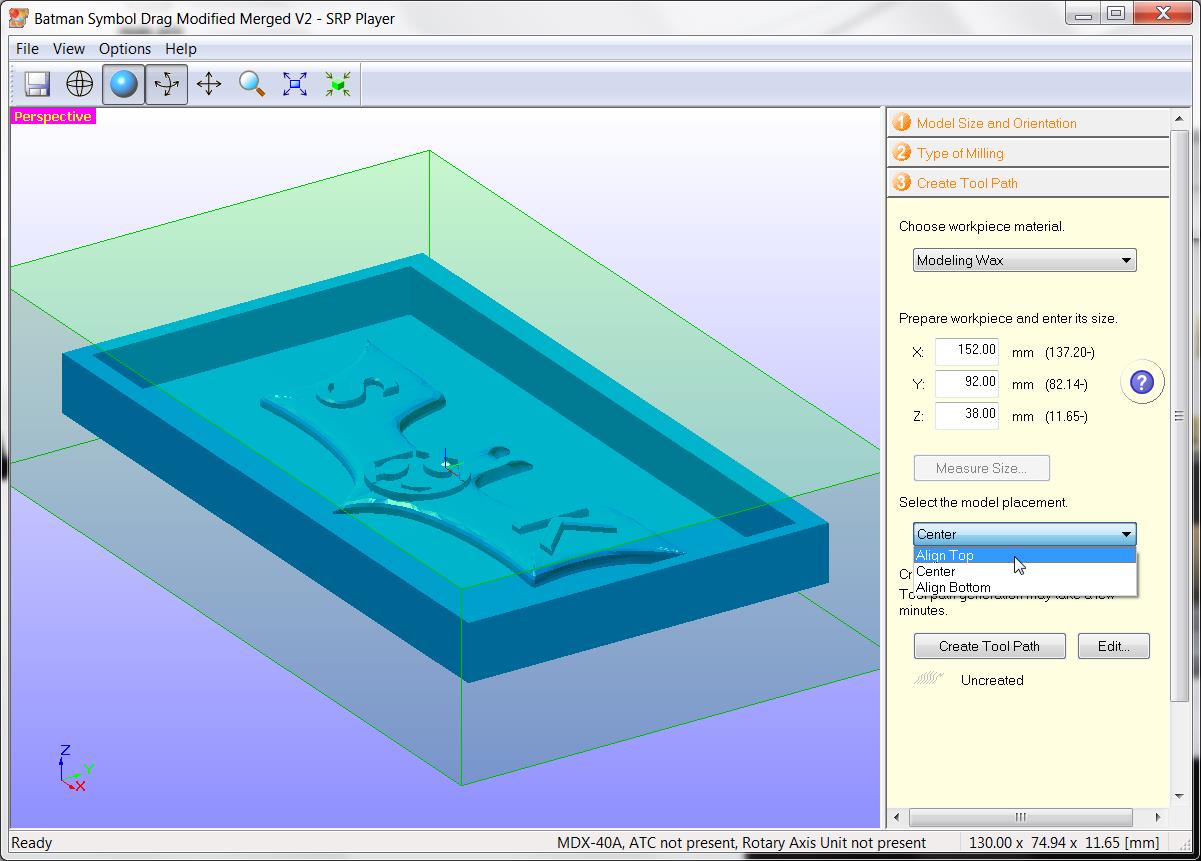Click the fit-to-screen icon
The image size is (1201, 861).
295,84
